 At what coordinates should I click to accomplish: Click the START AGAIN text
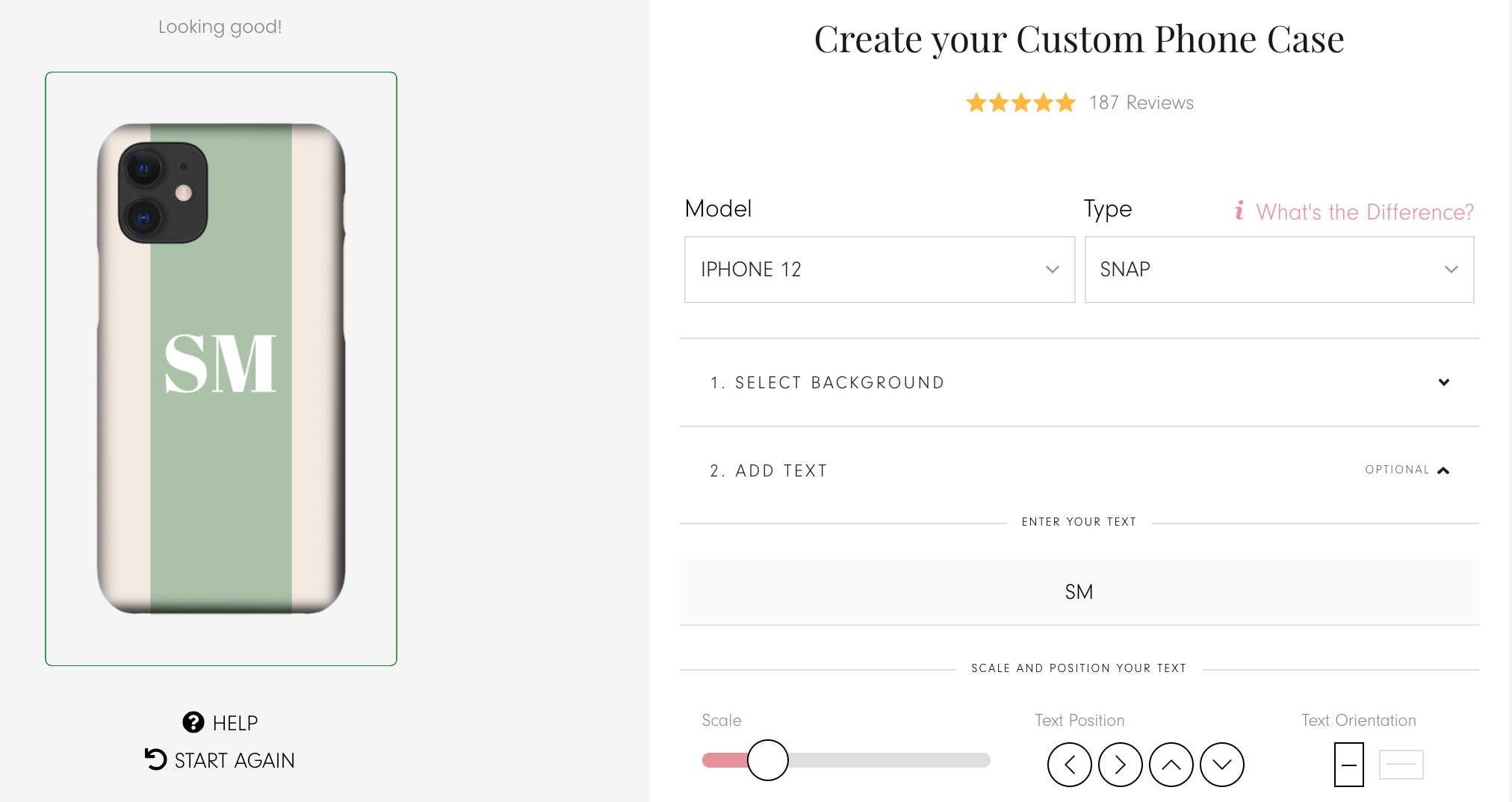click(x=235, y=760)
